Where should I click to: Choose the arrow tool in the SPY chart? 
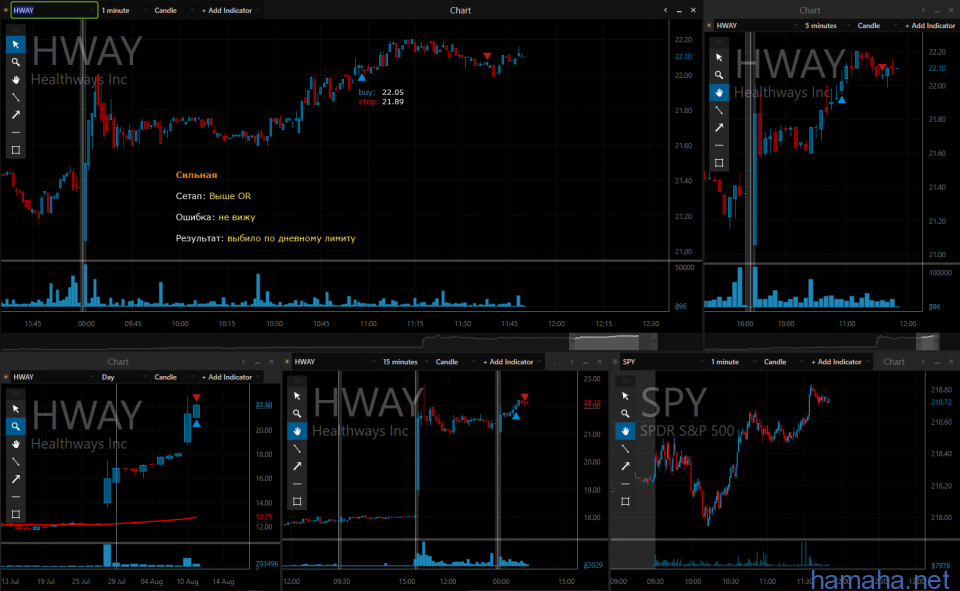[x=625, y=467]
